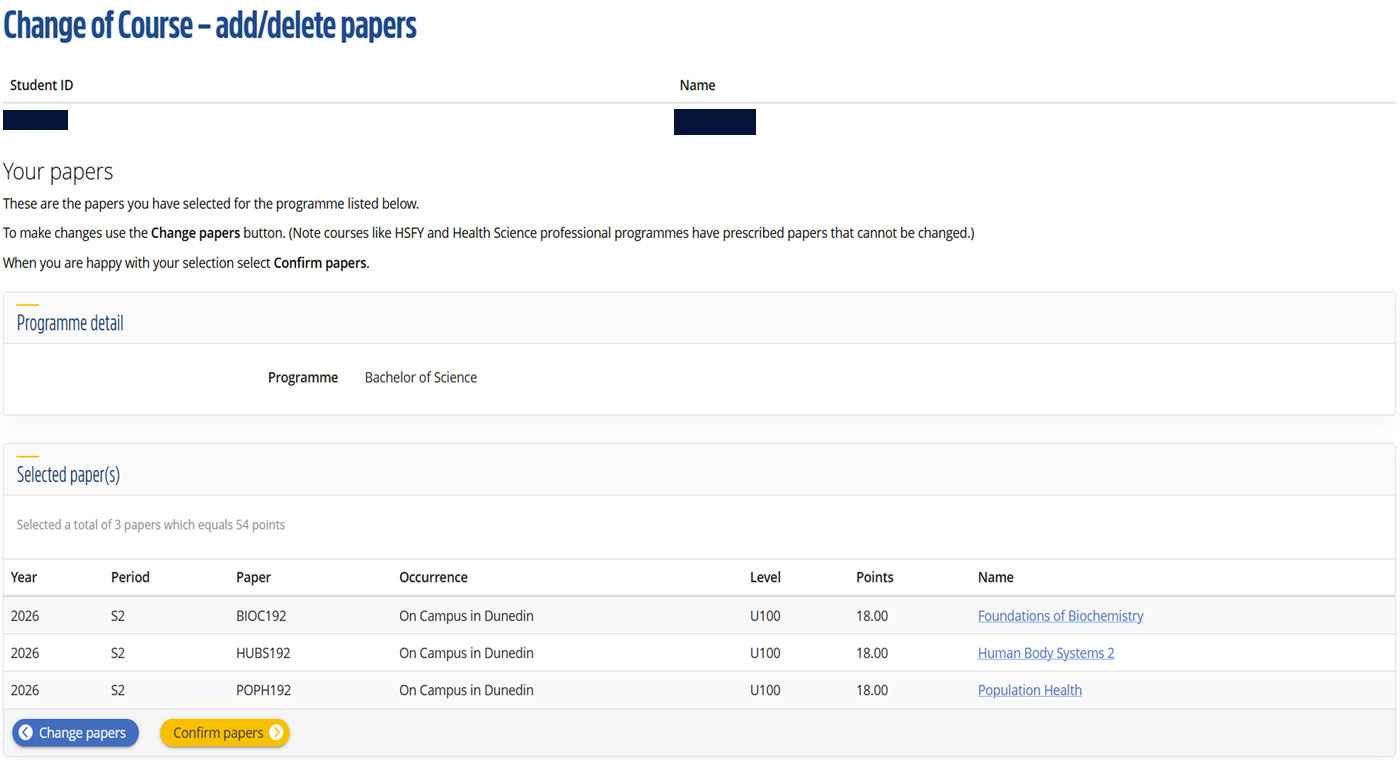This screenshot has width=1400, height=760.
Task: Select the BIOC192 paper code cell
Action: point(261,616)
